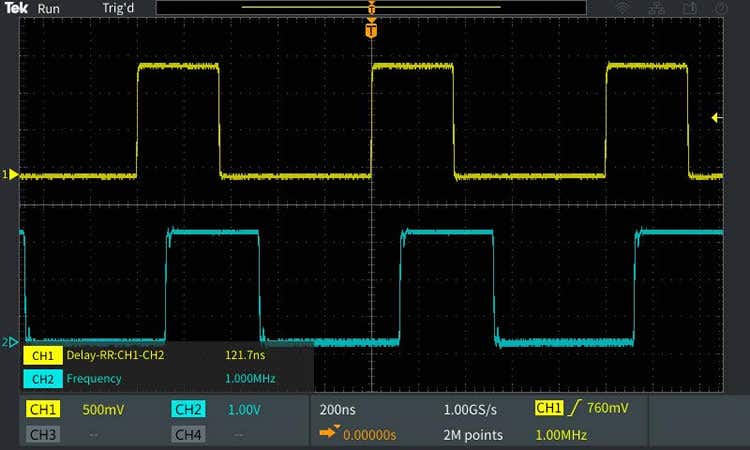Click the Run acquisition status

point(48,9)
